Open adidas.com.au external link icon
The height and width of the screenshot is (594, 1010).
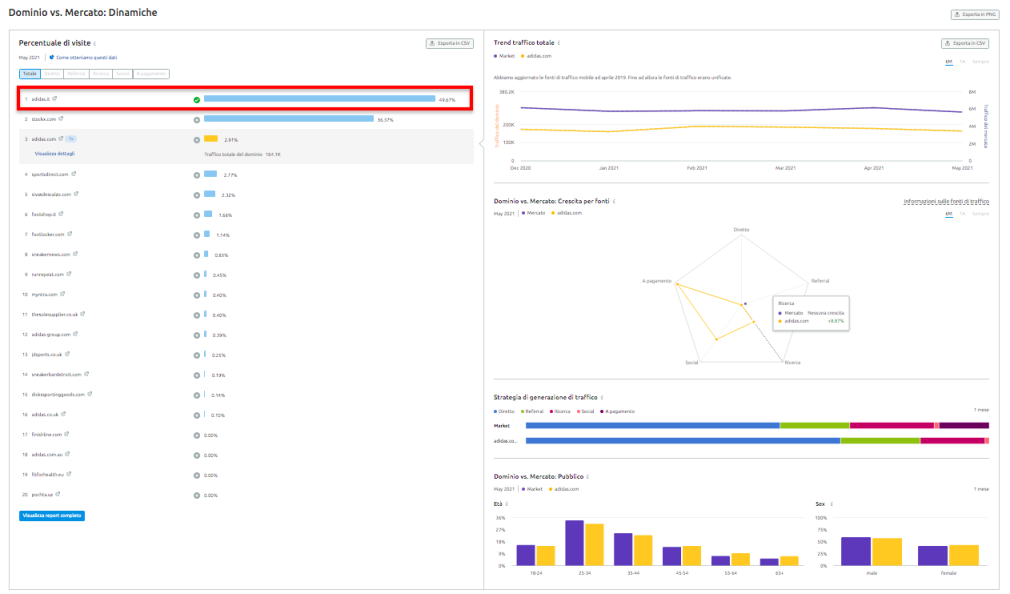tap(68, 454)
